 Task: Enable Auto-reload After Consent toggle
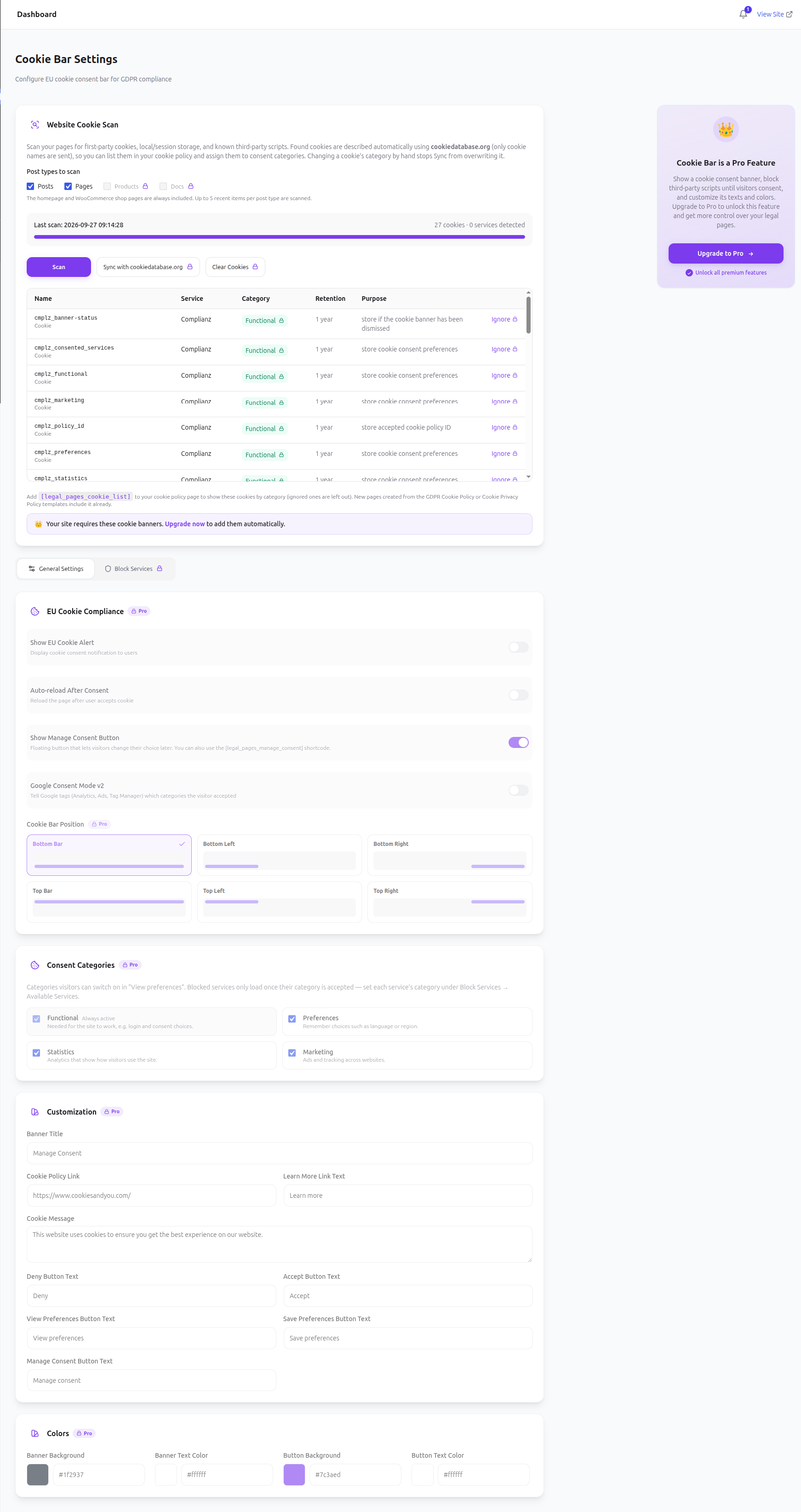click(518, 695)
